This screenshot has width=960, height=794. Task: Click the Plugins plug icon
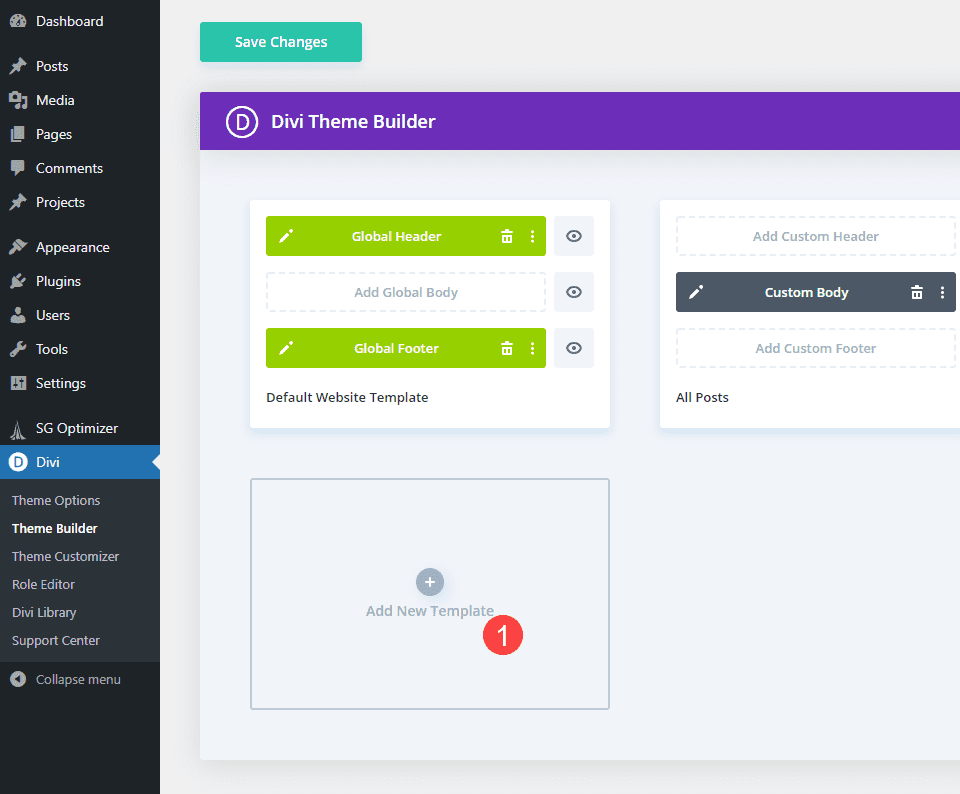click(x=18, y=281)
